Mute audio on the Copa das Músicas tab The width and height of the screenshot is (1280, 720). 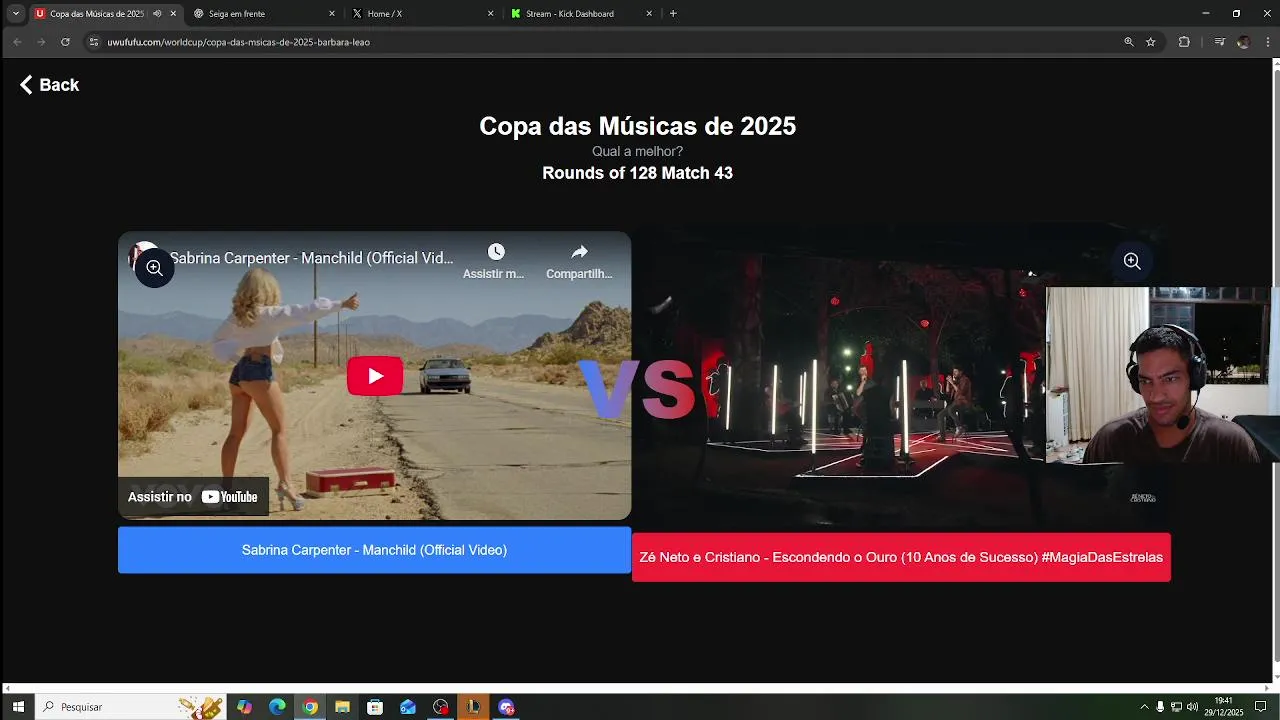[x=157, y=14]
